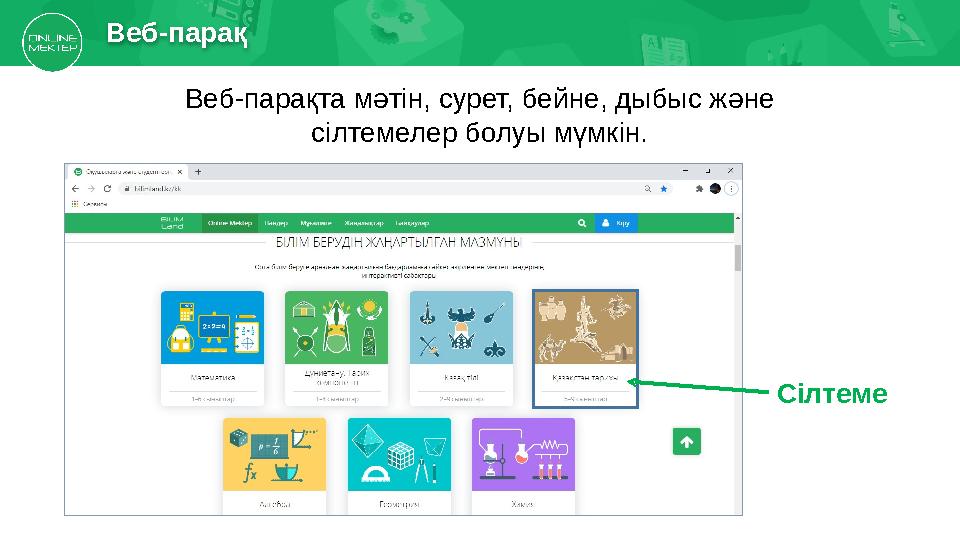Open the zoom magnifier in address bar
This screenshot has height=540, width=960.
coord(648,189)
